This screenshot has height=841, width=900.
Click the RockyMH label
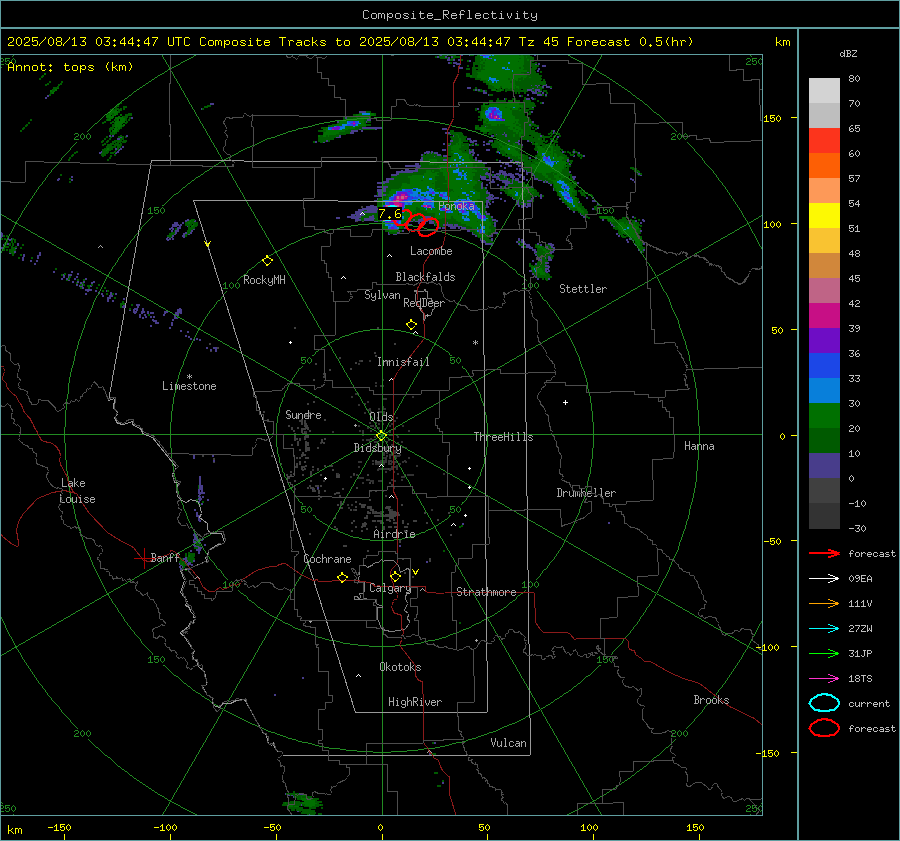[264, 280]
